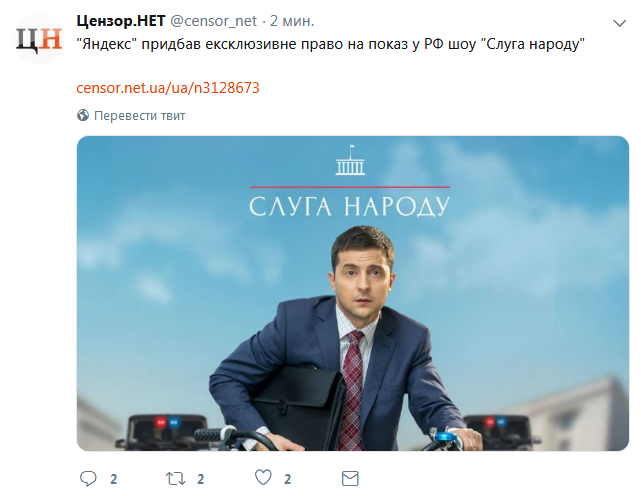Like the tweet with heart icon

click(263, 478)
